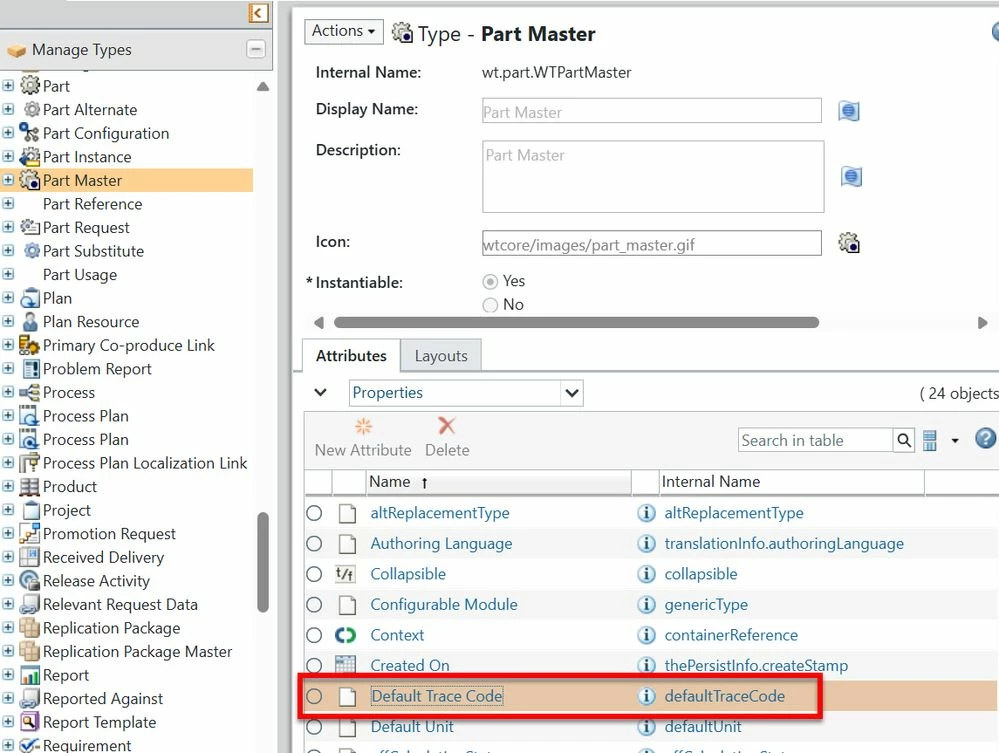Click the Search in table field
999x753 pixels.
pyautogui.click(x=816, y=440)
